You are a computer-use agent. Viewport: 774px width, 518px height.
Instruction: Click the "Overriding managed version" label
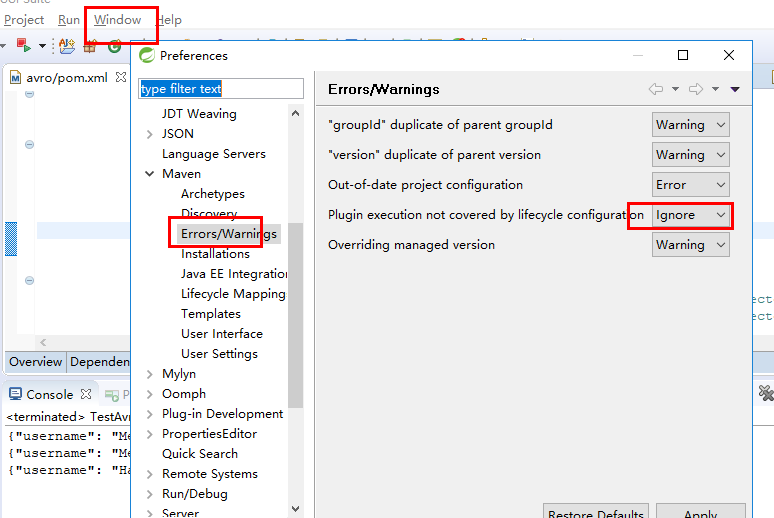point(411,245)
